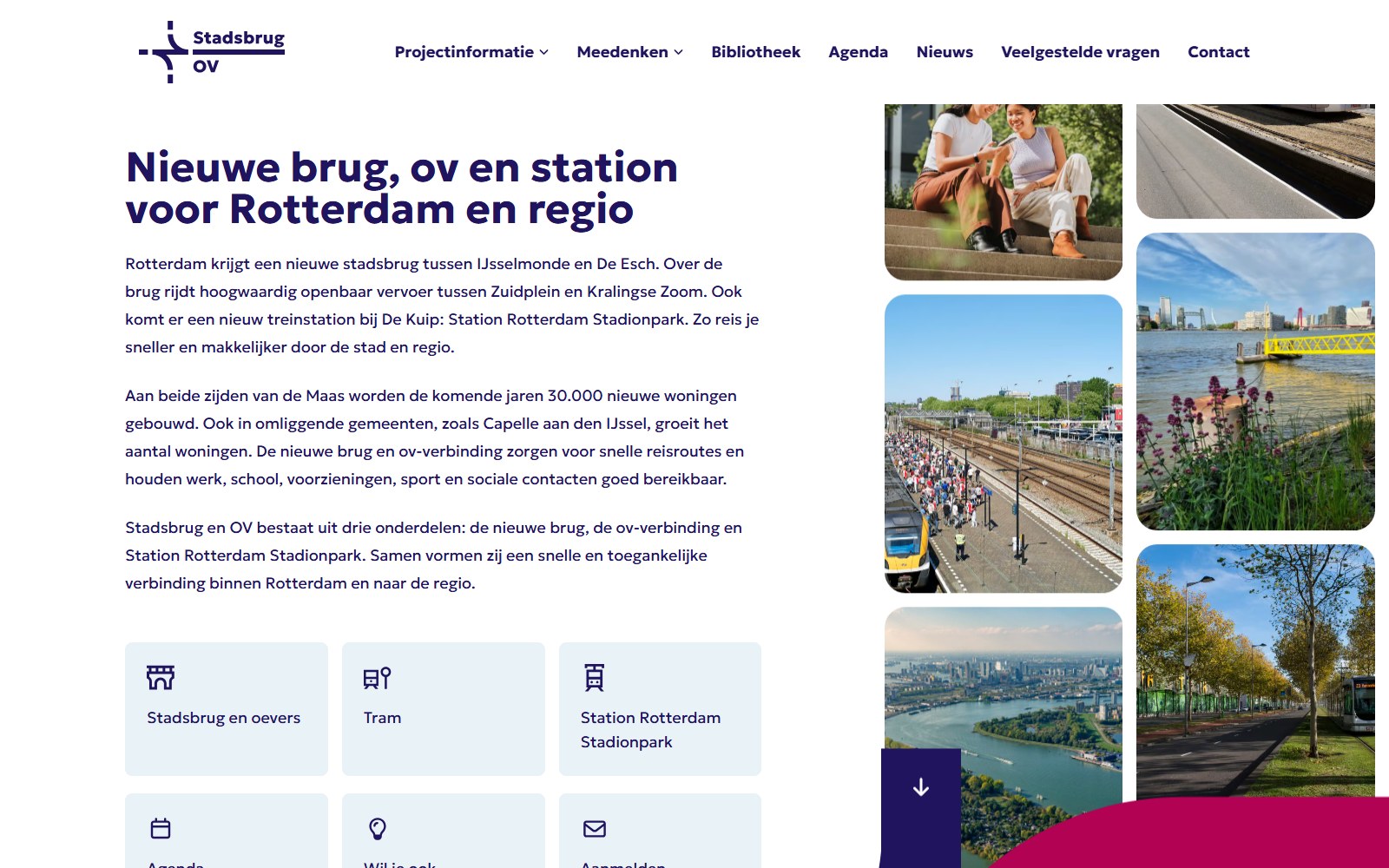Go to the Contact page
1389x868 pixels.
1218,52
